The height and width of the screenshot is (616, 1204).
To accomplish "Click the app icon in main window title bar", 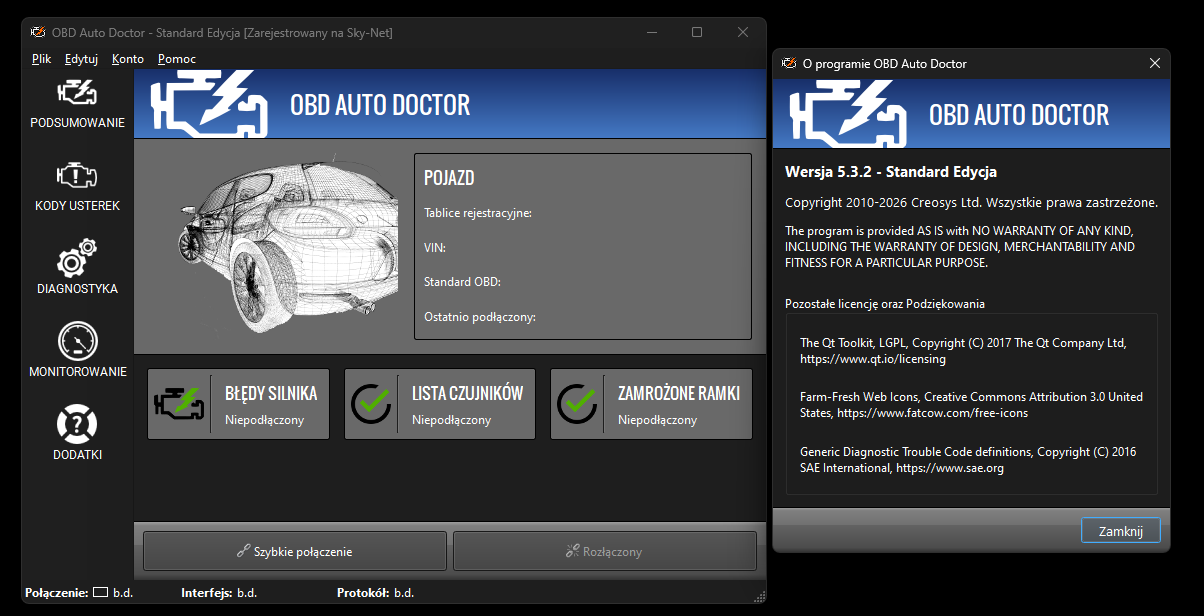I will [x=38, y=33].
